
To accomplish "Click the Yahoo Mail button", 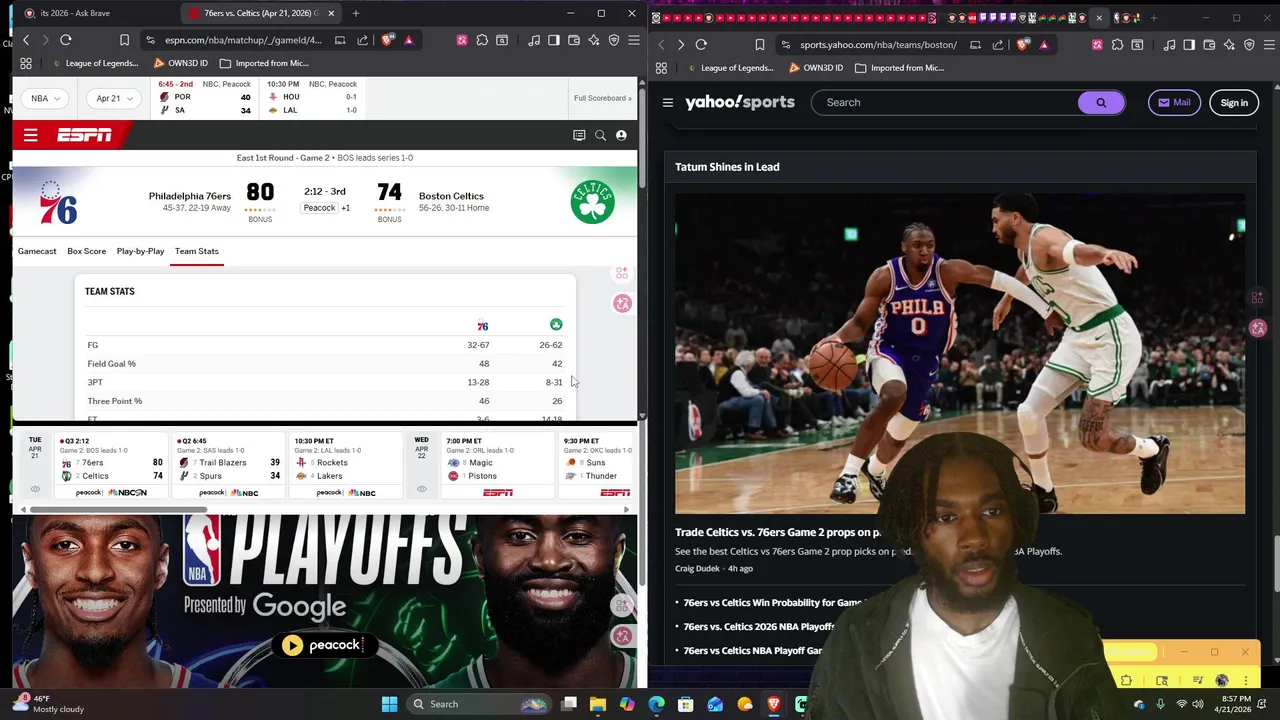I will pos(1174,102).
